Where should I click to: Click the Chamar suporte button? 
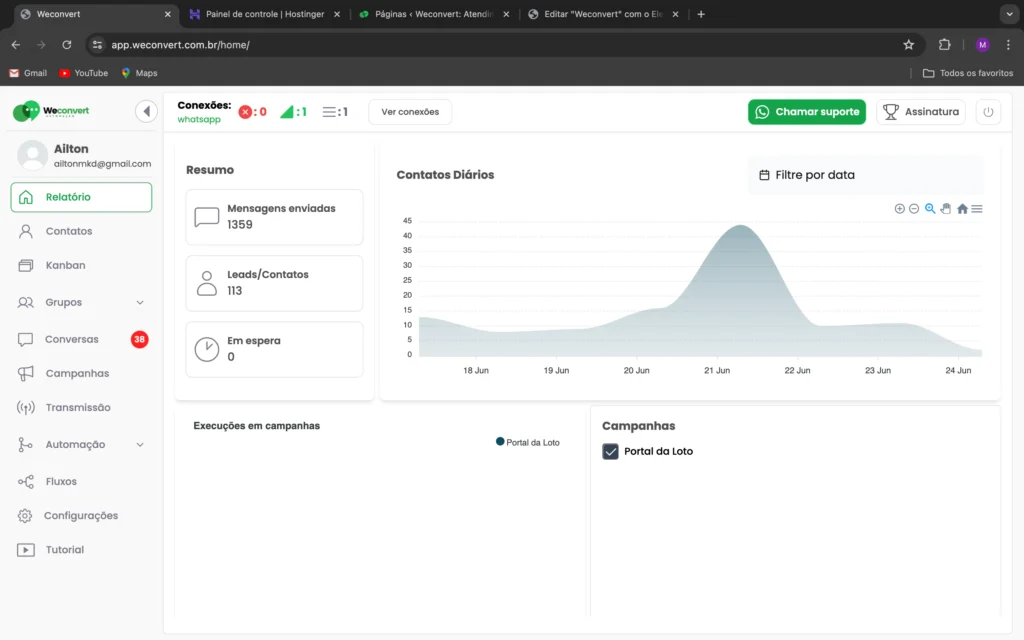point(807,112)
